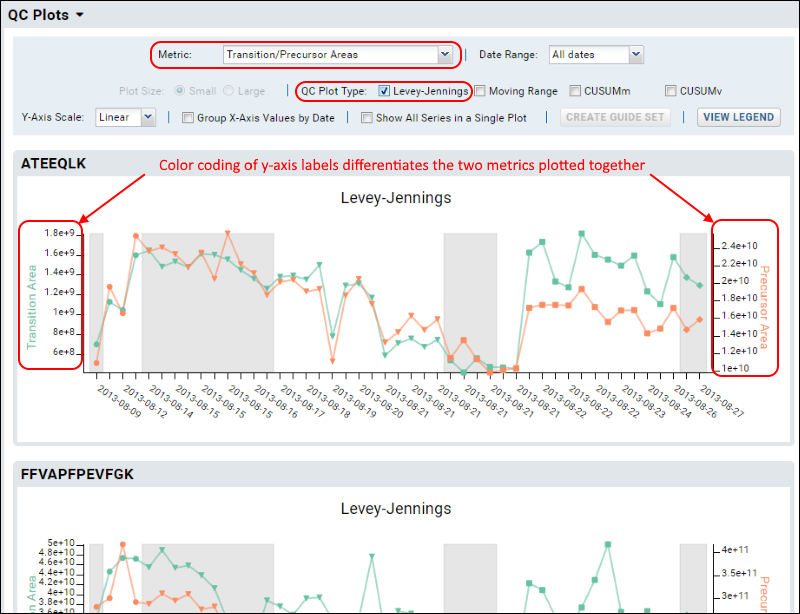
Task: Uncheck the Levey-Jennings plot type checkbox
Action: coord(384,91)
